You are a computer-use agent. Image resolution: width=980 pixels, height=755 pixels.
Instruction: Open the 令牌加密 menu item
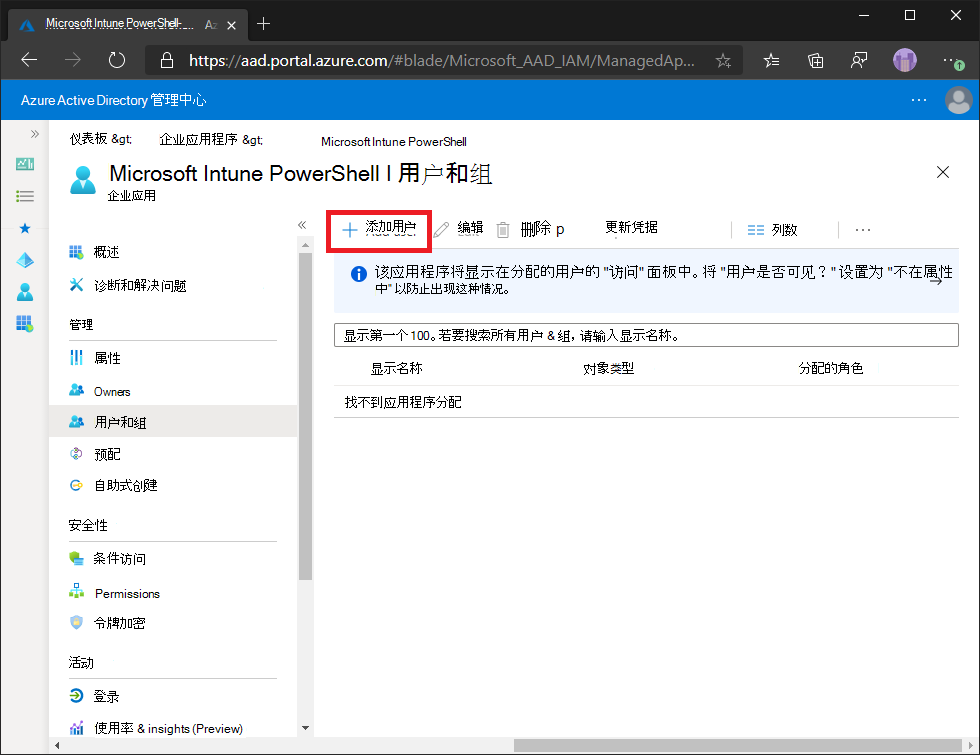coord(172,622)
